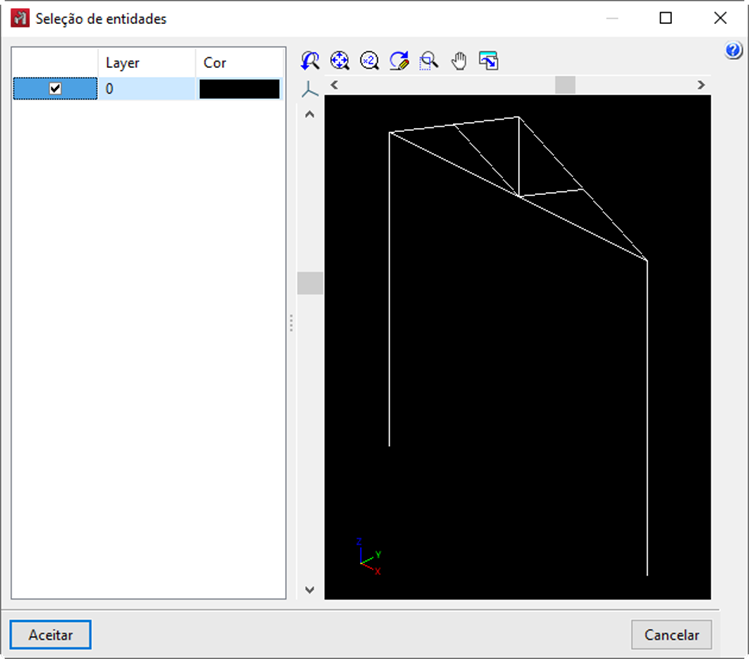749x659 pixels.
Task: Click the previous zoom view icon
Action: (310, 61)
